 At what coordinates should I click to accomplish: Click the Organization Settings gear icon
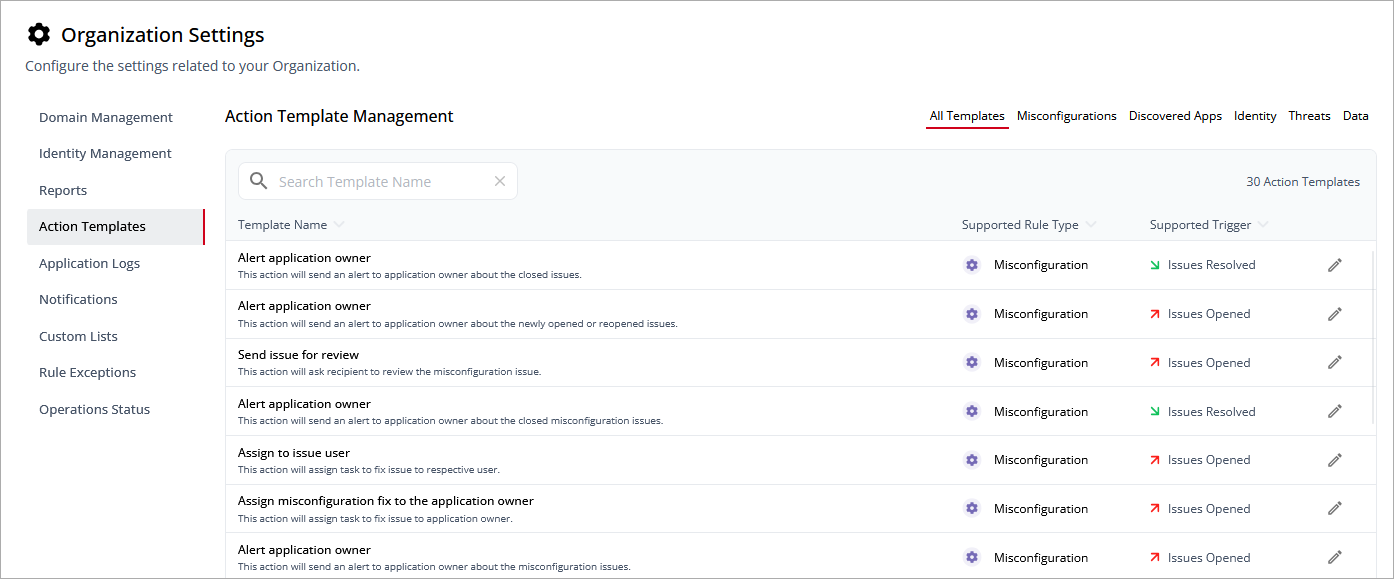[x=39, y=35]
